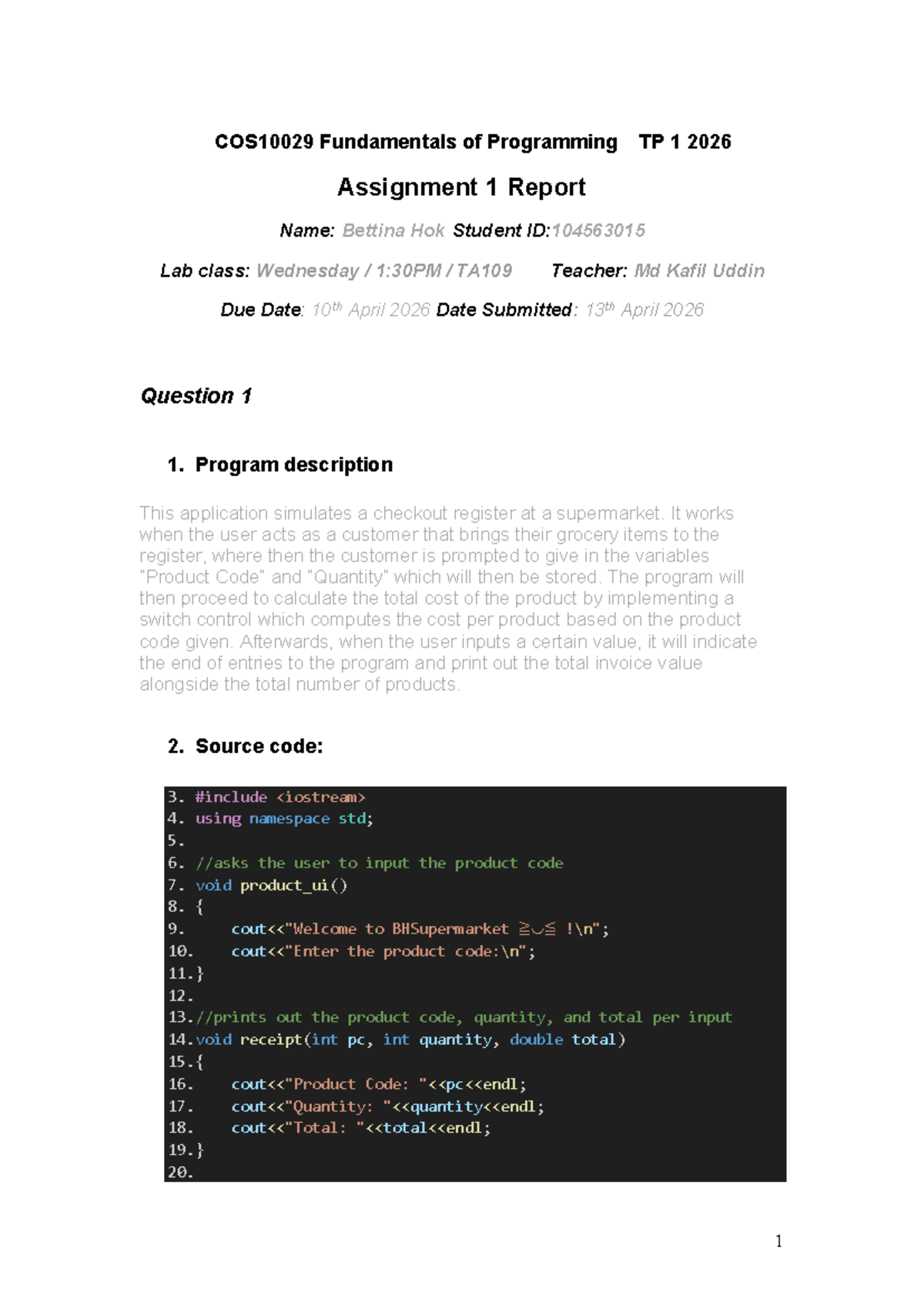This screenshot has height=1306, width=924.
Task: Click the void product_ui() function declaration
Action: click(x=271, y=885)
